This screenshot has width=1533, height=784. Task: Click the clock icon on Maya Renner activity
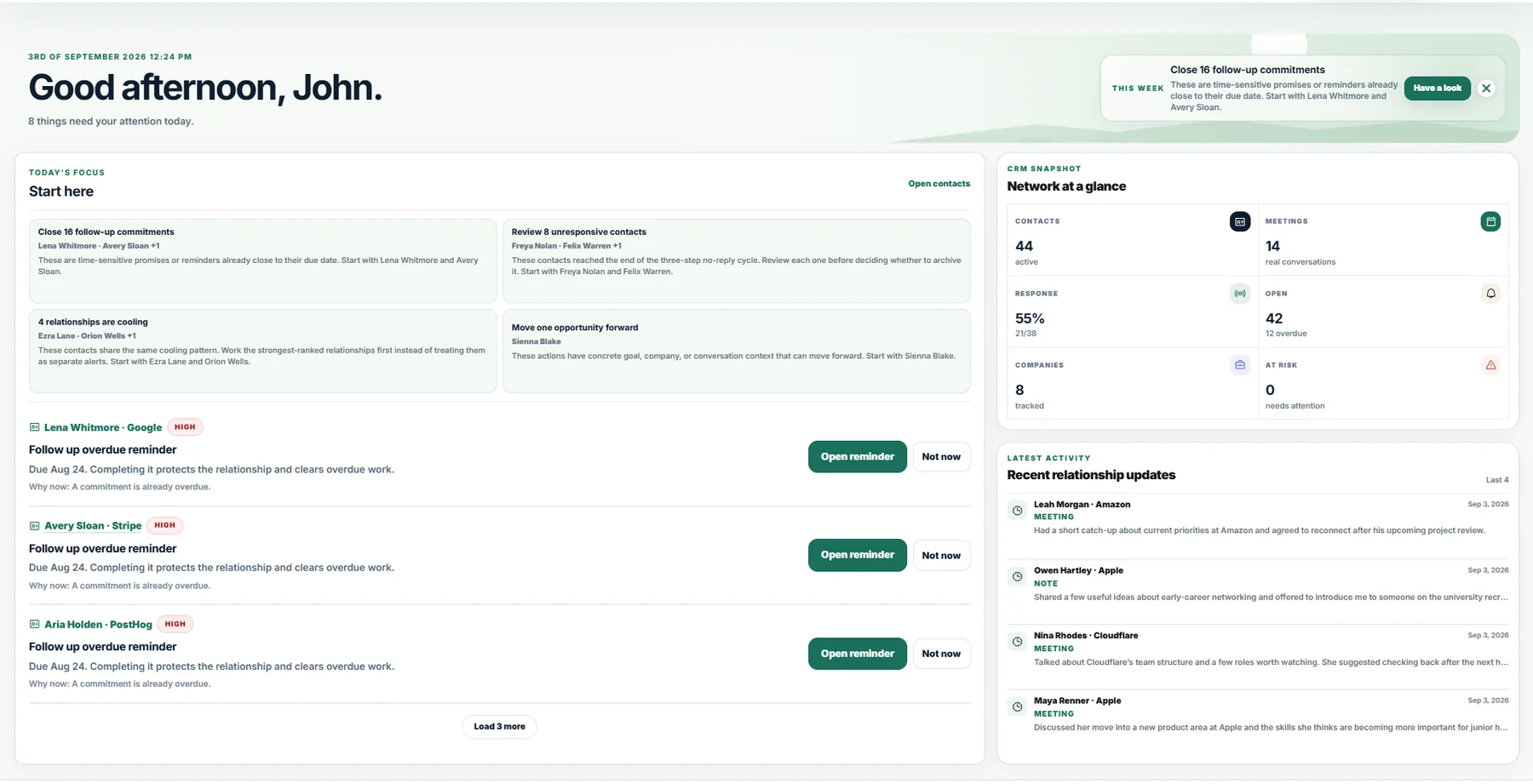1017,707
